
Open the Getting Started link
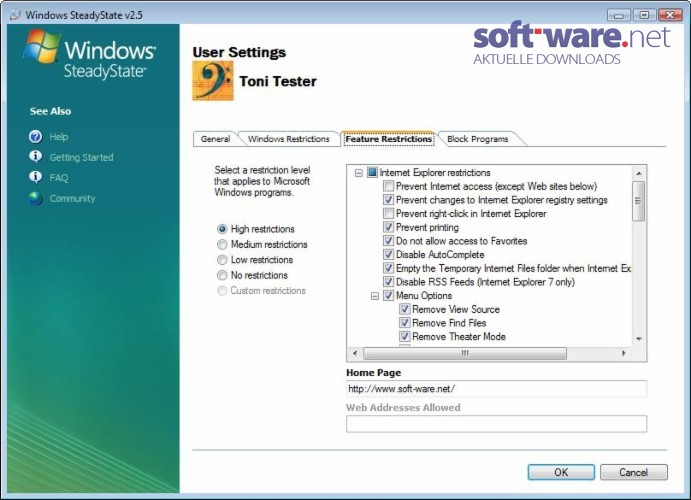pyautogui.click(x=82, y=157)
